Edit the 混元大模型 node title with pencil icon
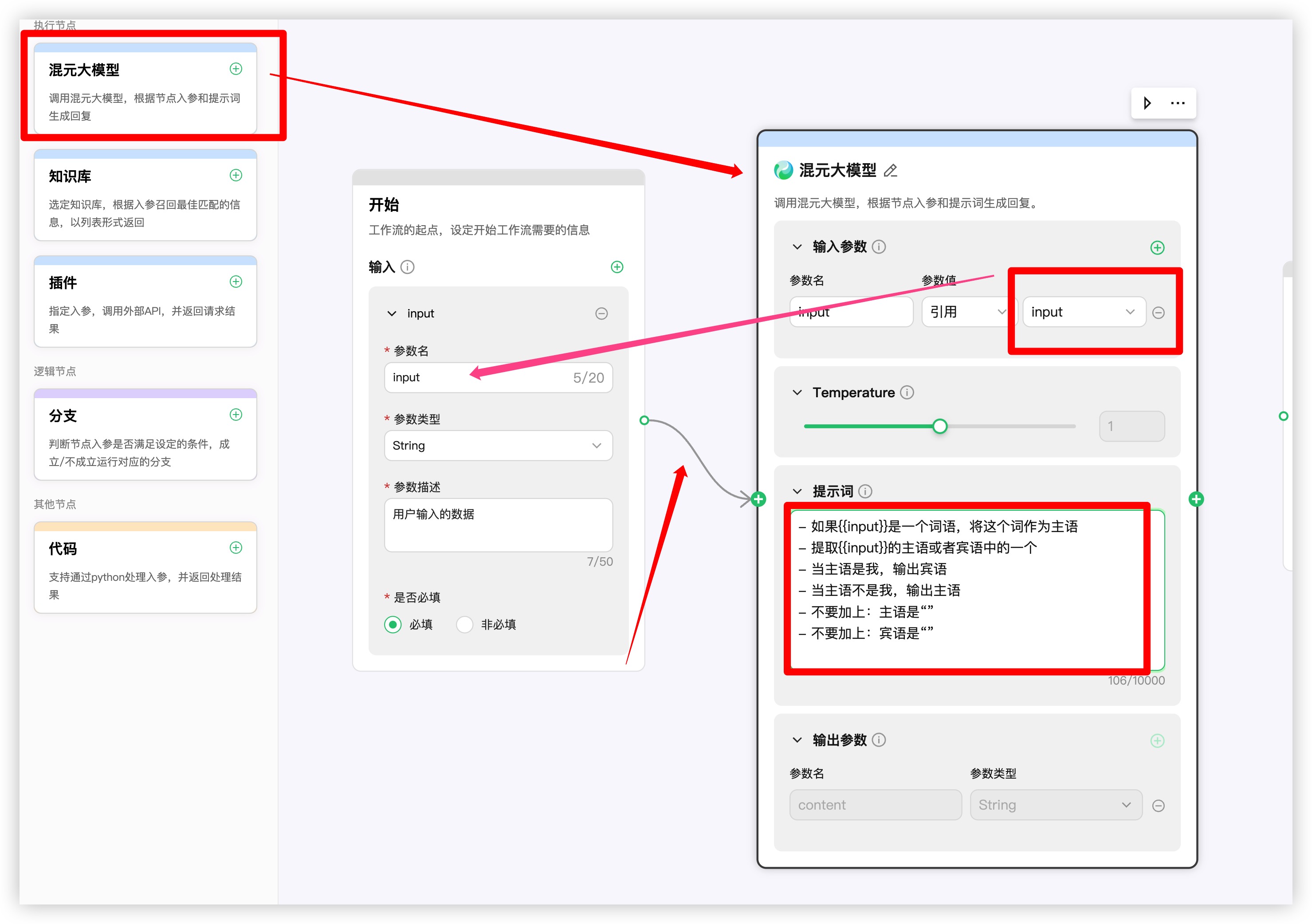Screen dimensions: 1312x924 [890, 170]
